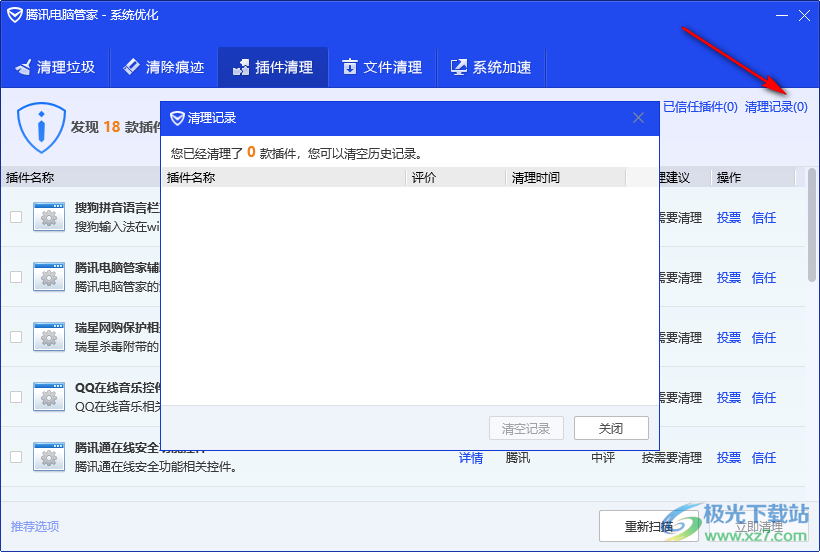Screen dimensions: 820x552
Task: Click 信任 for 瑞星网购保护 row
Action: 764,338
